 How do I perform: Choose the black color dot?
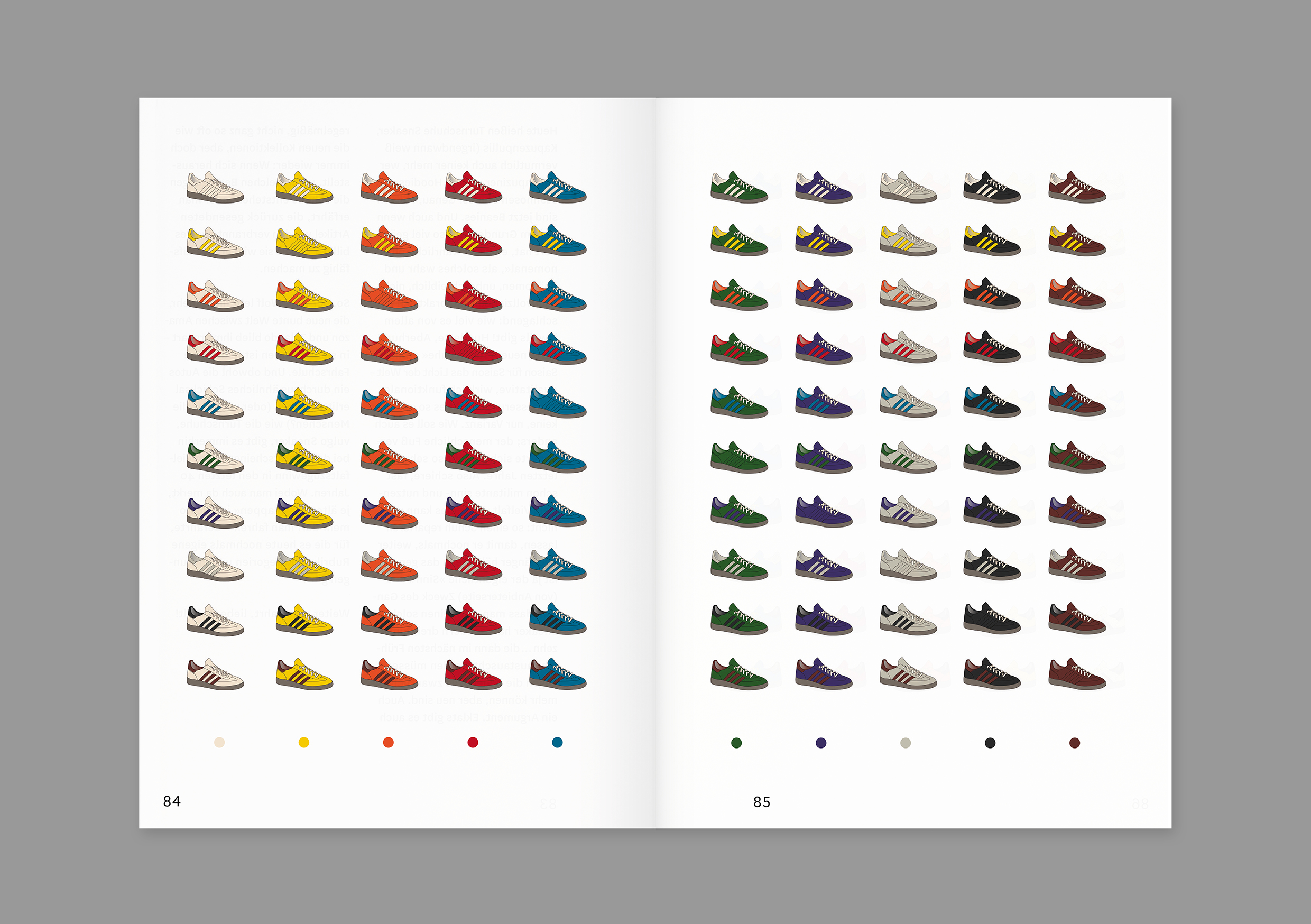[x=990, y=743]
